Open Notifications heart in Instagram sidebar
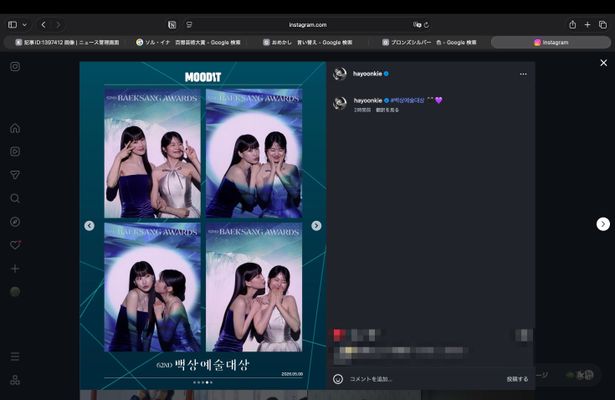 15,245
